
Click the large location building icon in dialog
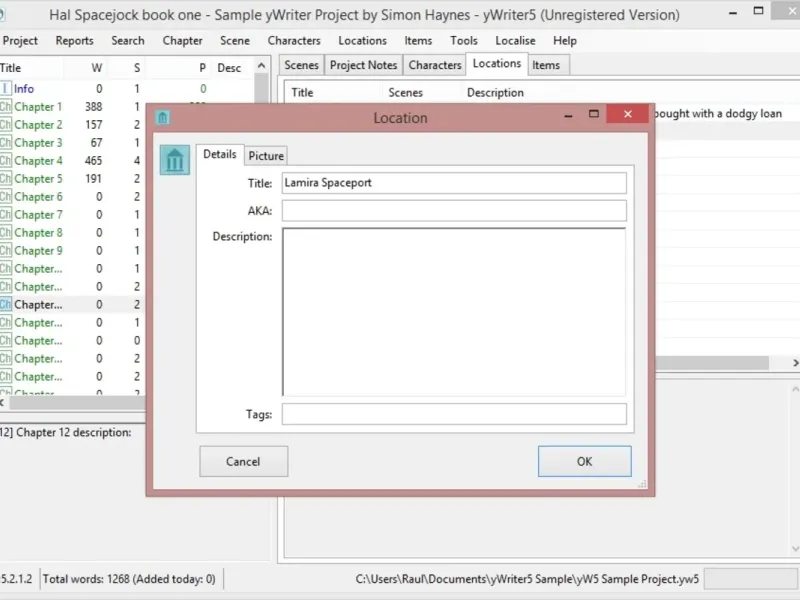click(174, 160)
